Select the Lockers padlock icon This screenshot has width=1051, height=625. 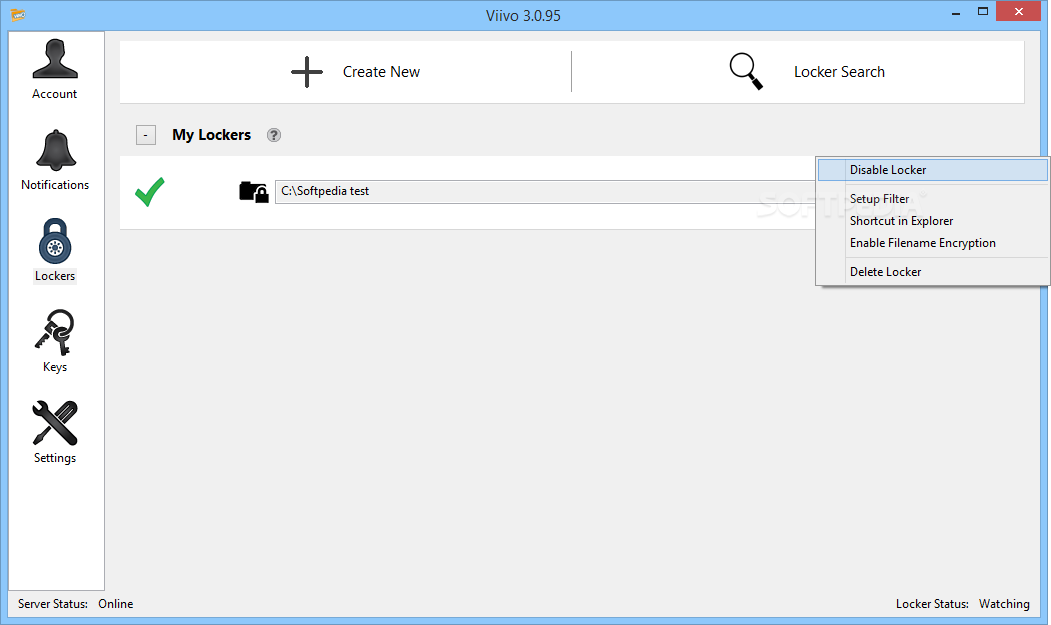click(55, 241)
